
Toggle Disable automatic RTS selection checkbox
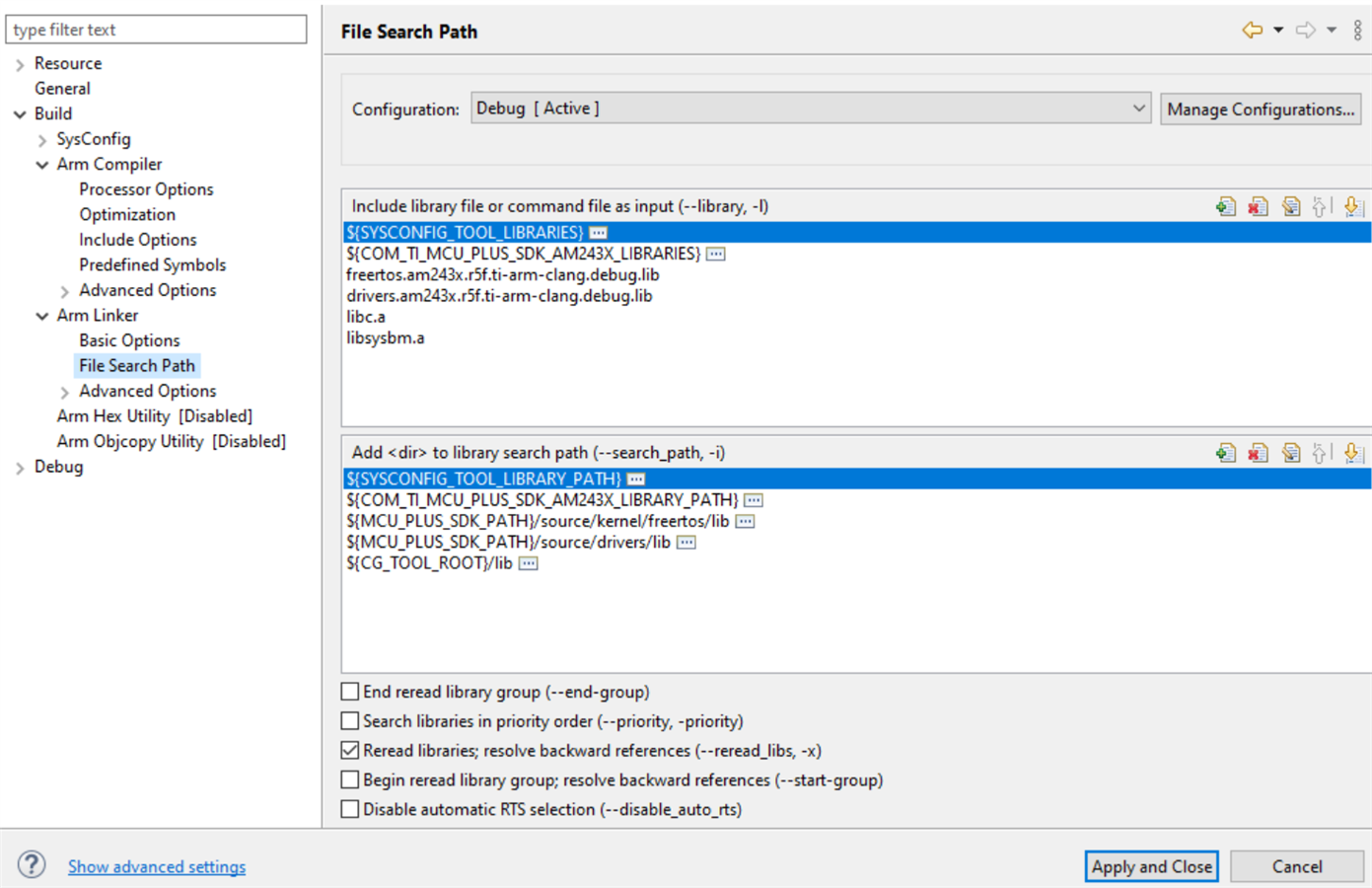coord(350,809)
